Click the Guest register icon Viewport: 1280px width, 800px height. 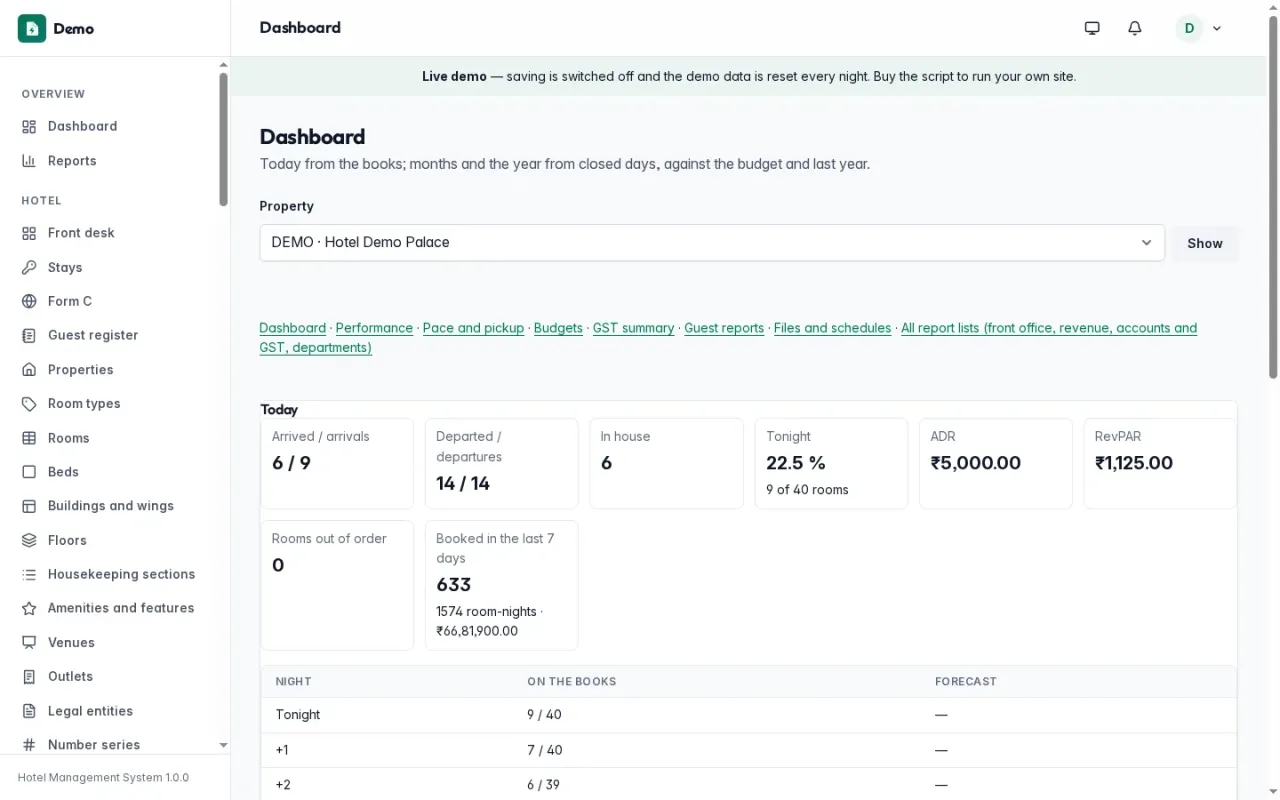point(29,335)
